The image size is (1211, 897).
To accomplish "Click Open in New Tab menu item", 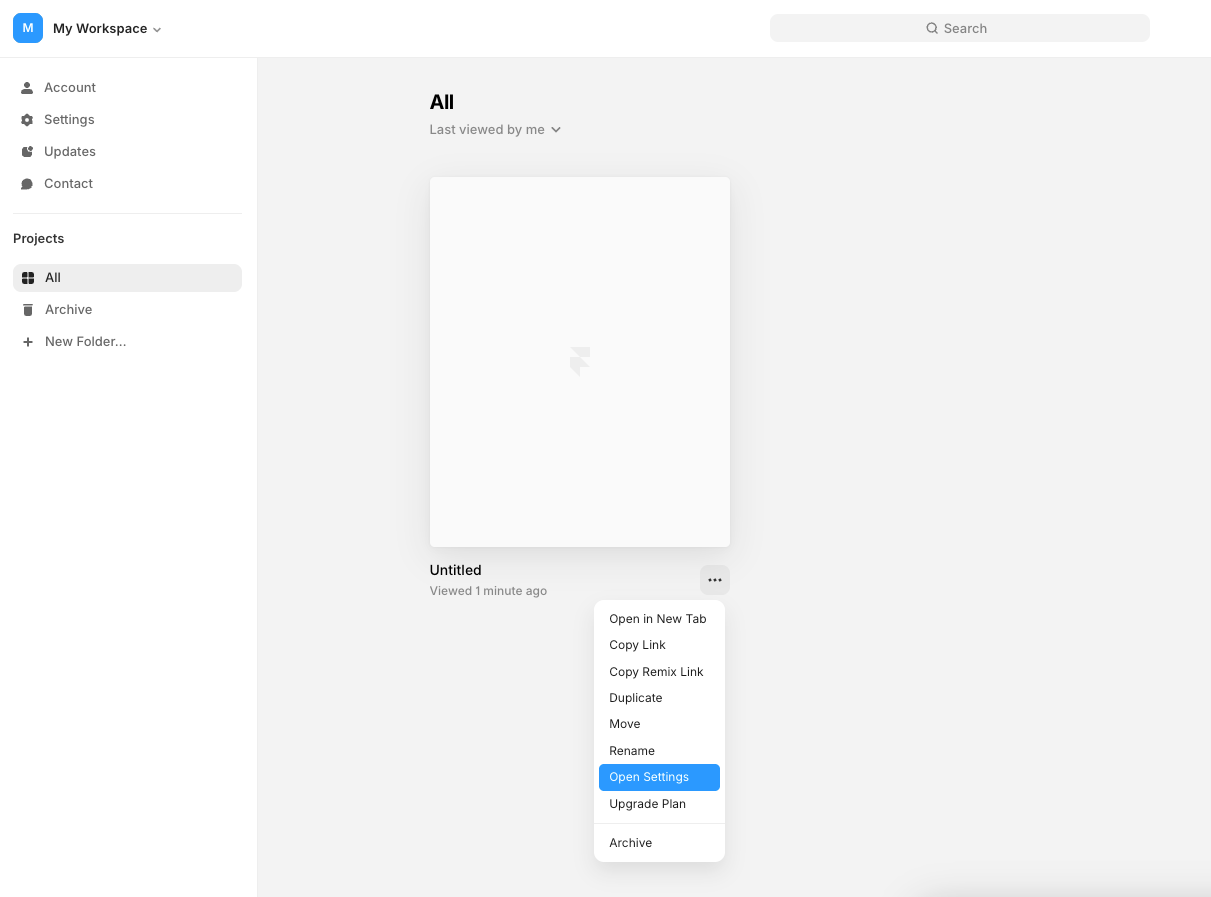I will coord(659,619).
